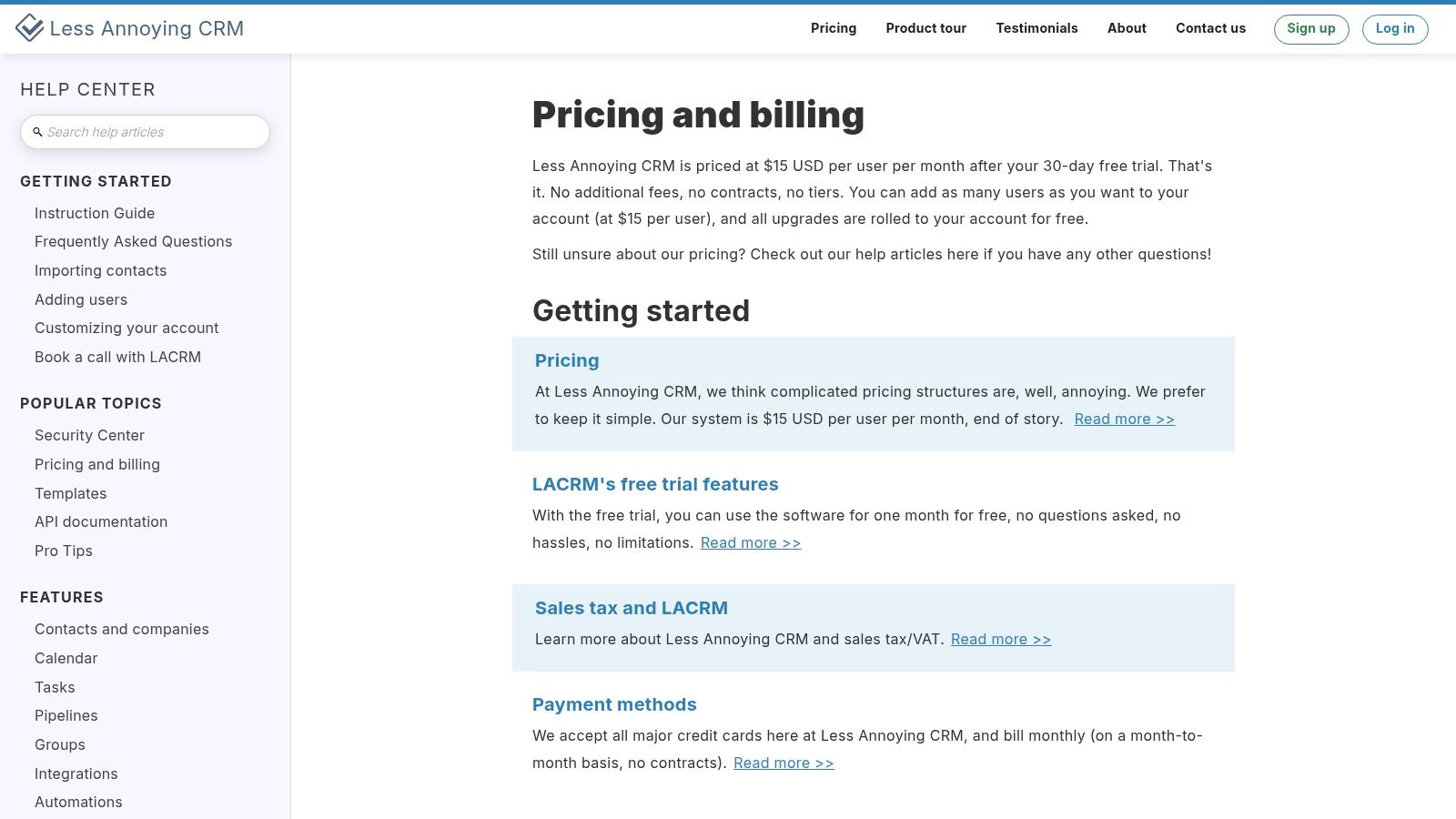Viewport: 1456px width, 819px height.
Task: Open the Security Center topic
Action: click(89, 435)
